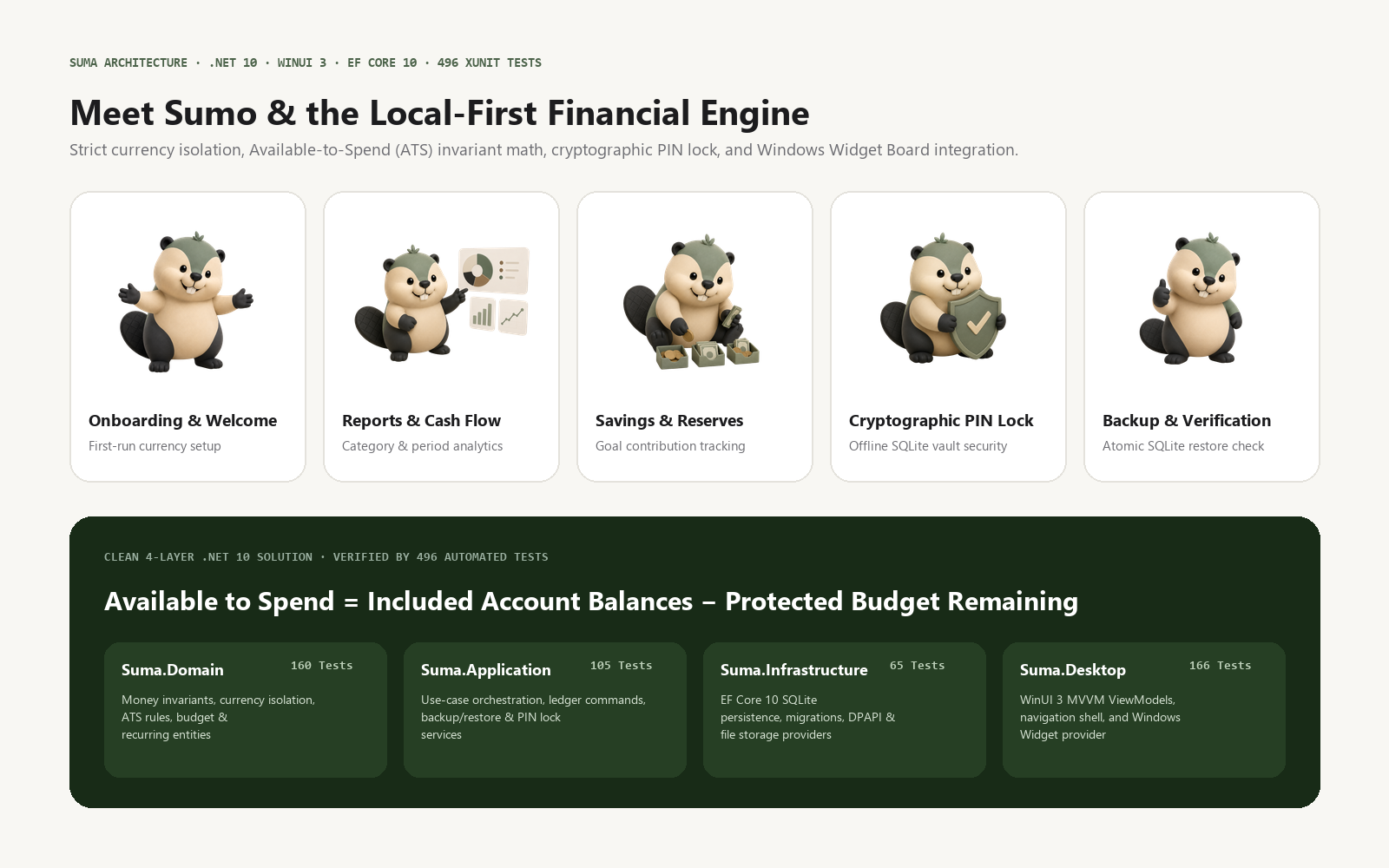
Task: Open the Cryptographic PIN Lock card title
Action: click(941, 421)
